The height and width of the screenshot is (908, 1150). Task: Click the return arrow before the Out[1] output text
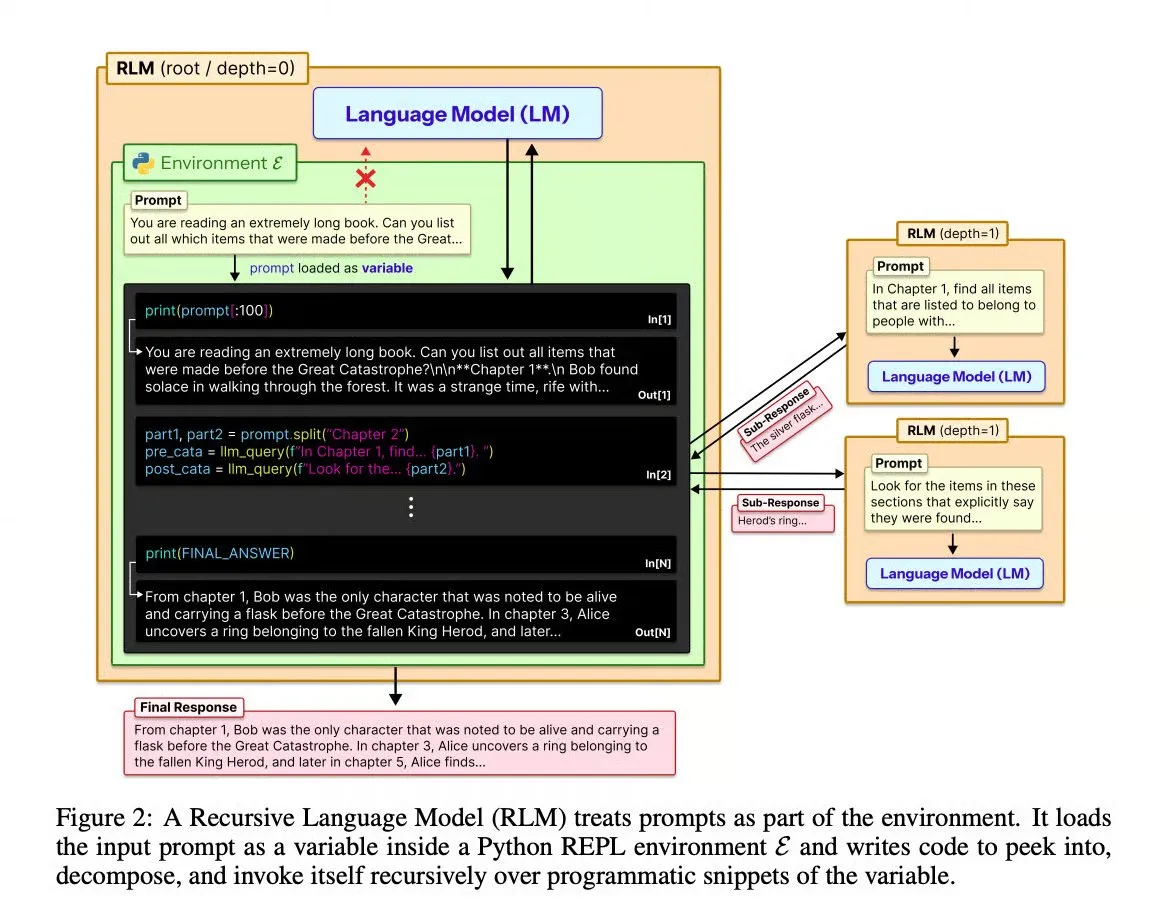pyautogui.click(x=135, y=337)
